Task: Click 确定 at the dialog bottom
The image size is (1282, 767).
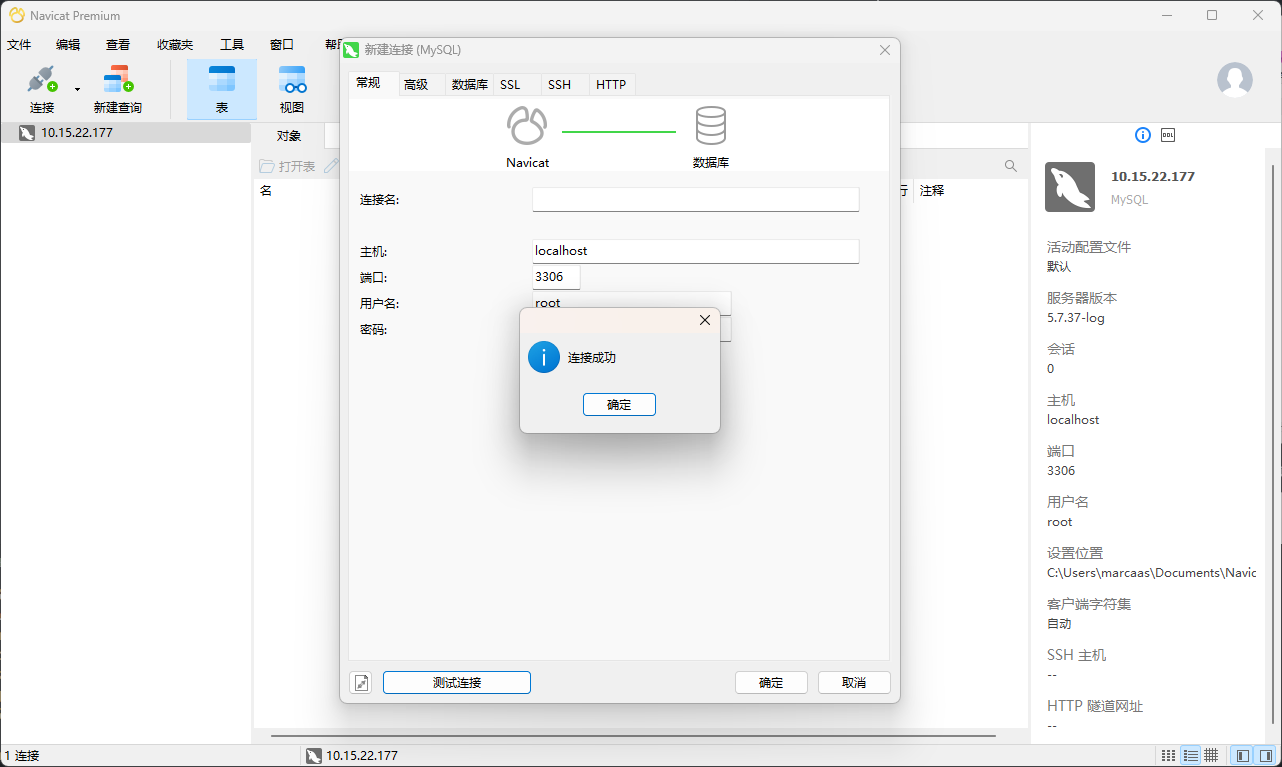Action: point(771,682)
